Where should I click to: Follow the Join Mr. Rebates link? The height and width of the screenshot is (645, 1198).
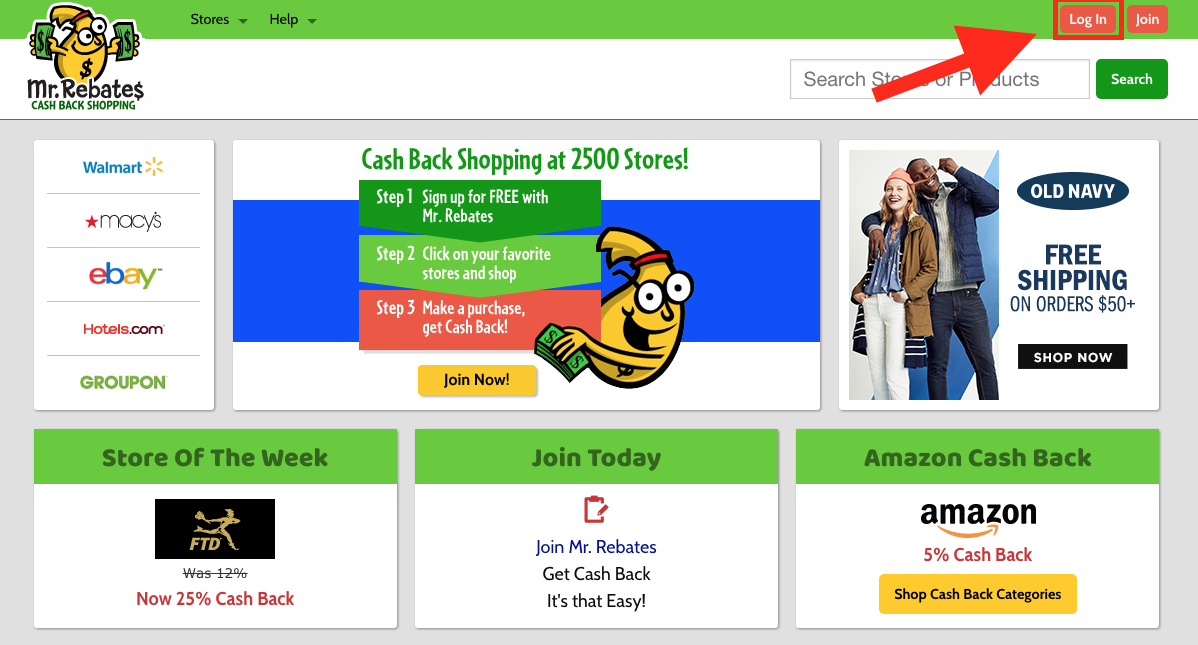point(596,546)
